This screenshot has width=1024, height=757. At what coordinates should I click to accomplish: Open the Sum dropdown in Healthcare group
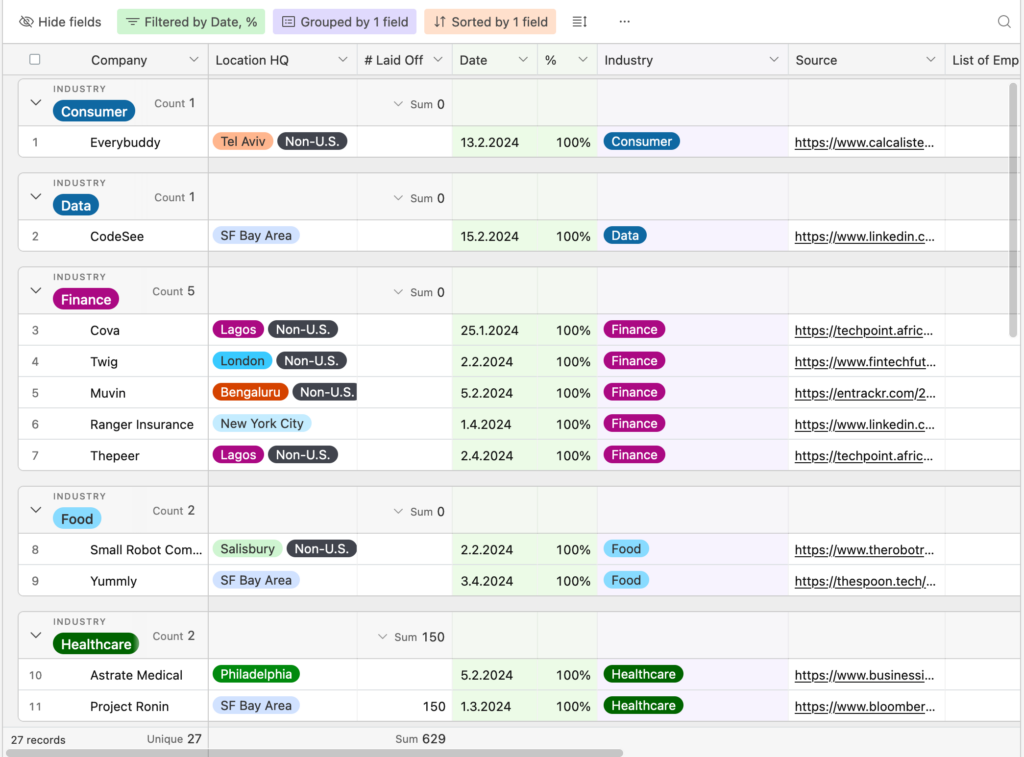[x=383, y=637]
